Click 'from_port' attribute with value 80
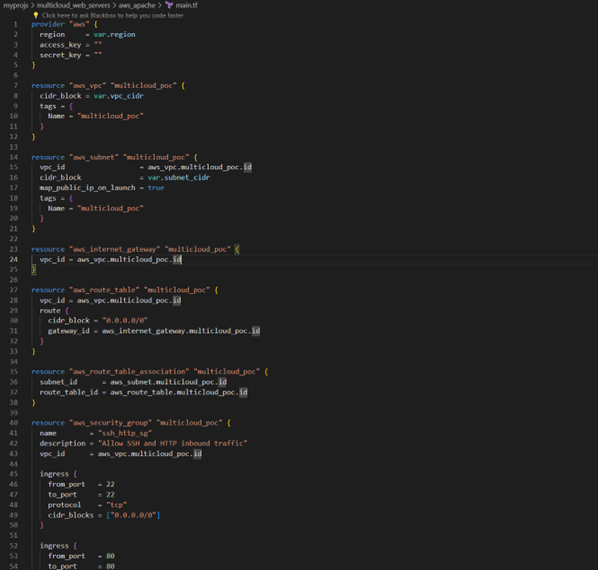 pos(66,556)
